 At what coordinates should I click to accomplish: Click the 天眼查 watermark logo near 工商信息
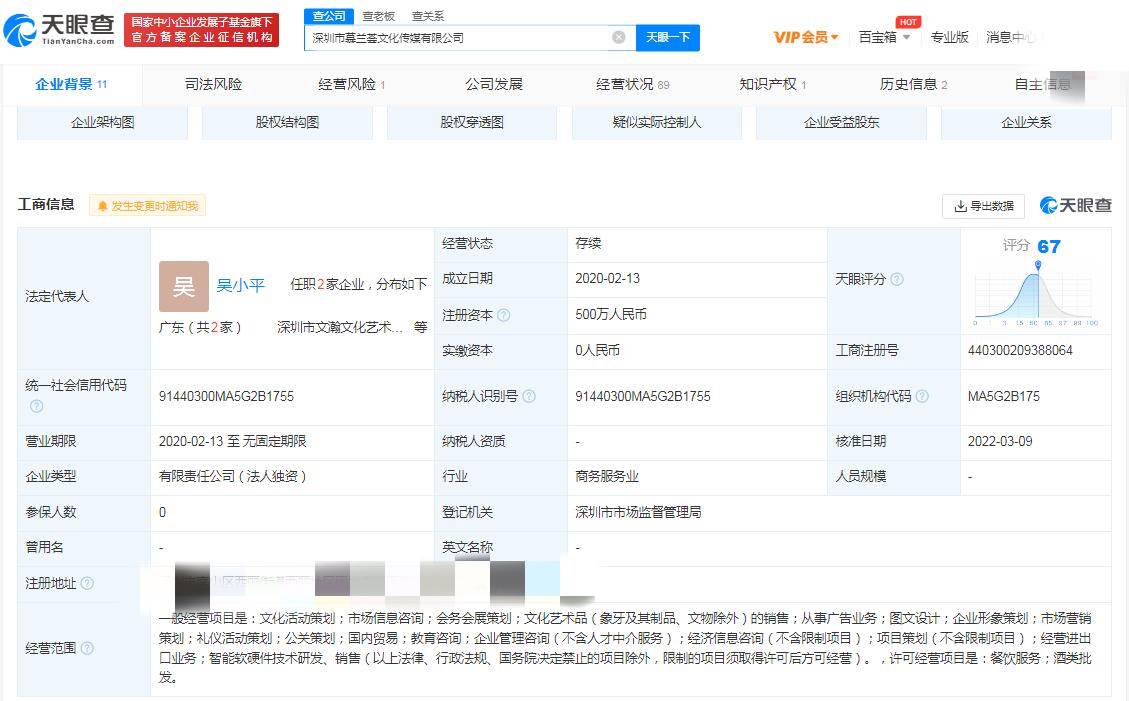coord(1075,204)
